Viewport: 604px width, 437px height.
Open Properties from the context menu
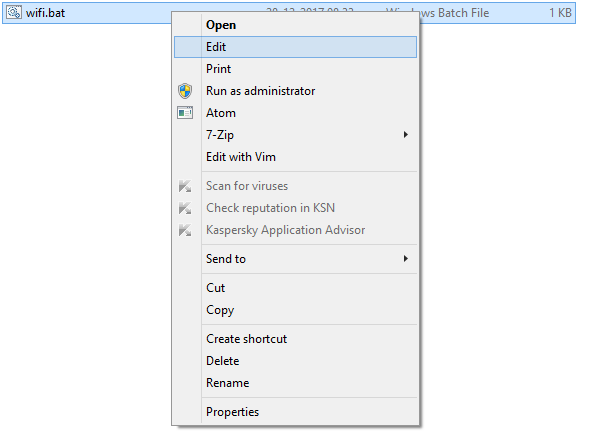(295, 412)
